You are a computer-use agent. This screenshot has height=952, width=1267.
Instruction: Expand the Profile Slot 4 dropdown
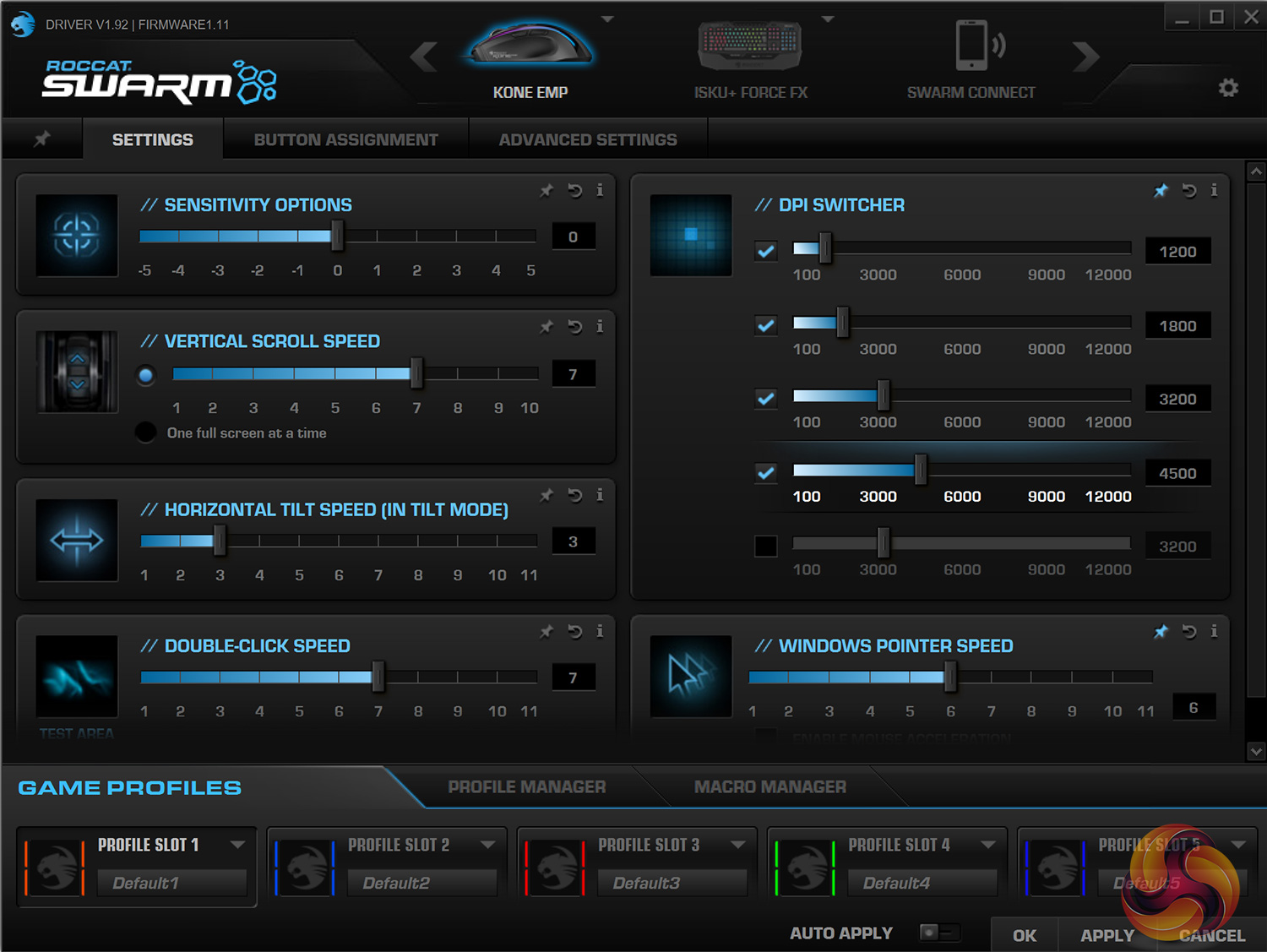point(987,845)
